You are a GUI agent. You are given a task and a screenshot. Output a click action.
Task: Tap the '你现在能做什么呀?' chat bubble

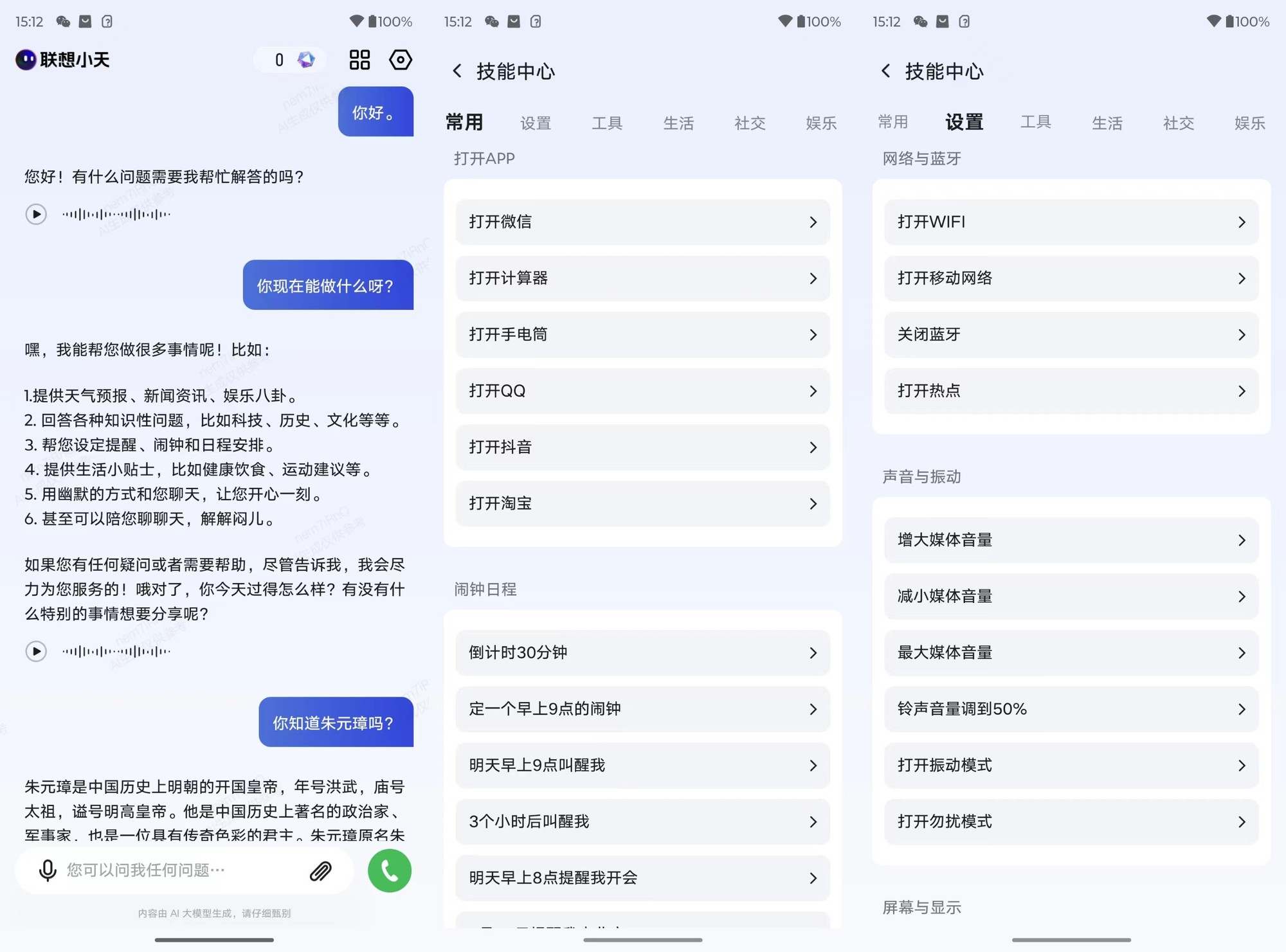328,285
